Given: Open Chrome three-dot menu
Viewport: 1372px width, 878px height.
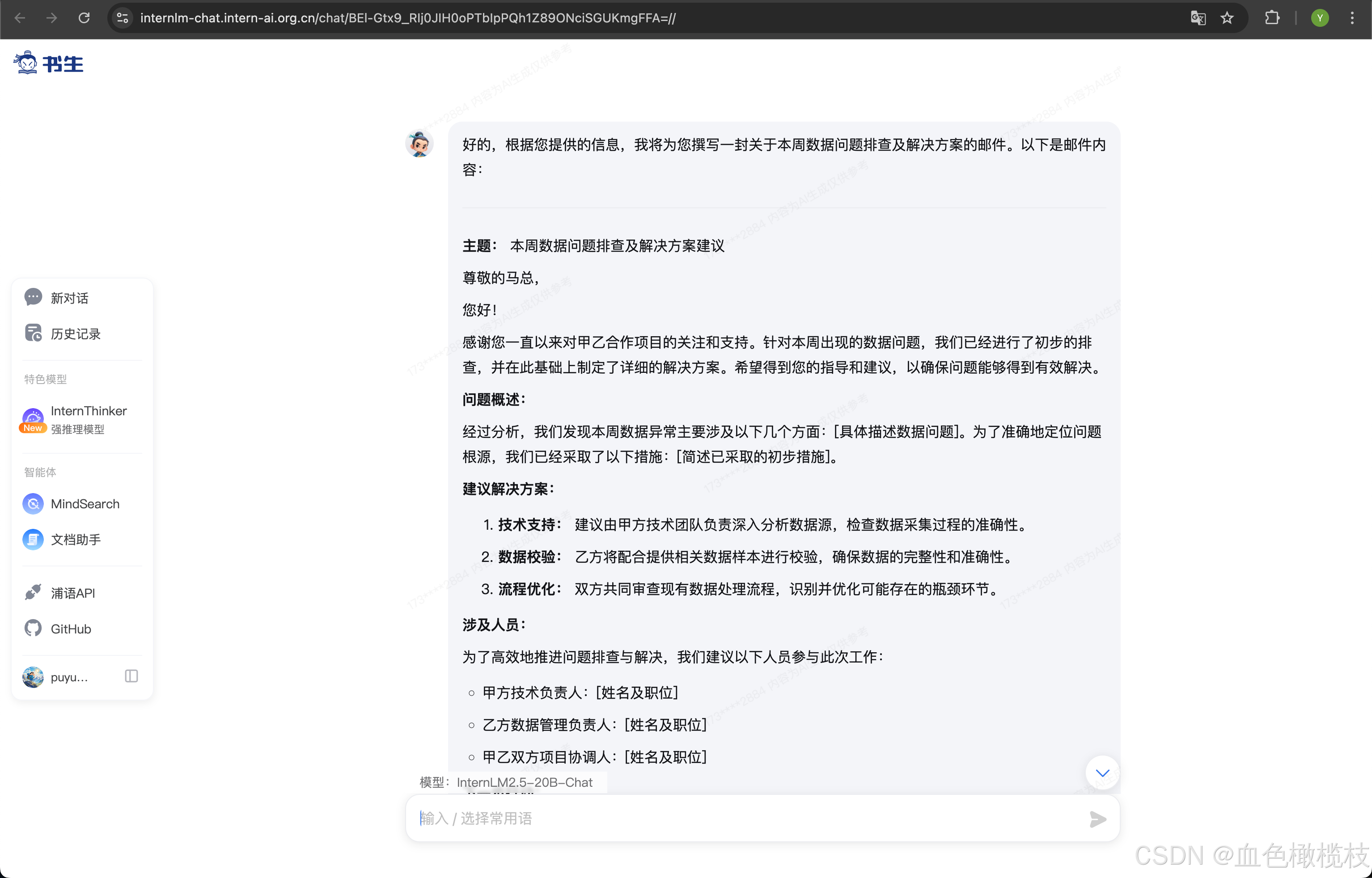Looking at the screenshot, I should tap(1352, 18).
